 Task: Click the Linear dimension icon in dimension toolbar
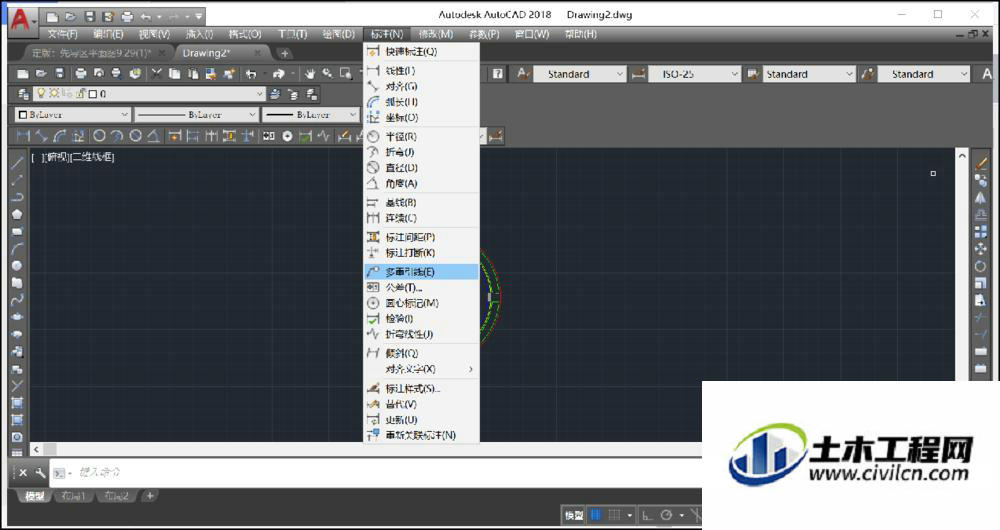(x=24, y=136)
